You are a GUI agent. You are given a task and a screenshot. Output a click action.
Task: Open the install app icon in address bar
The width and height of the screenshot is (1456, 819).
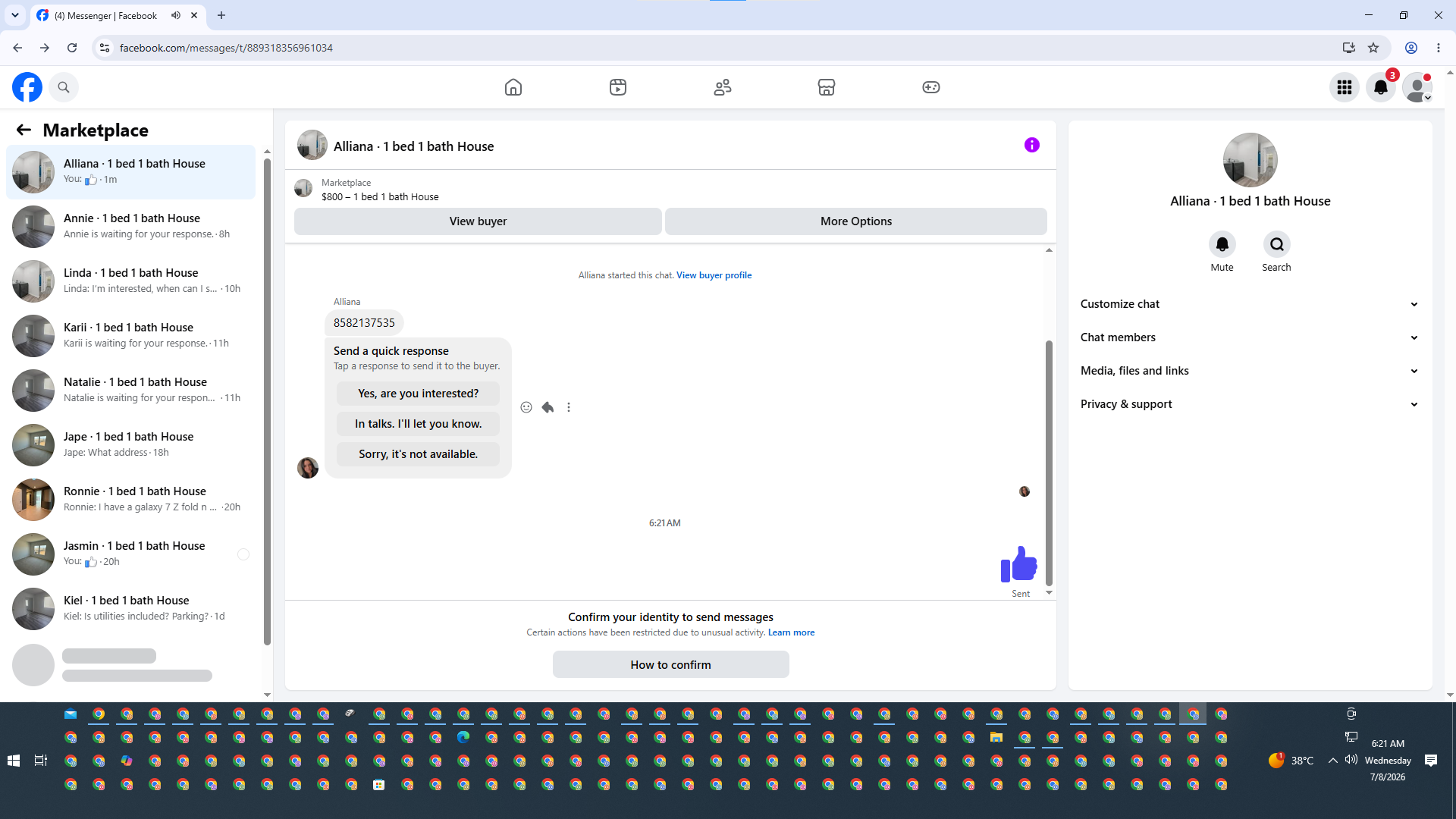click(x=1349, y=48)
